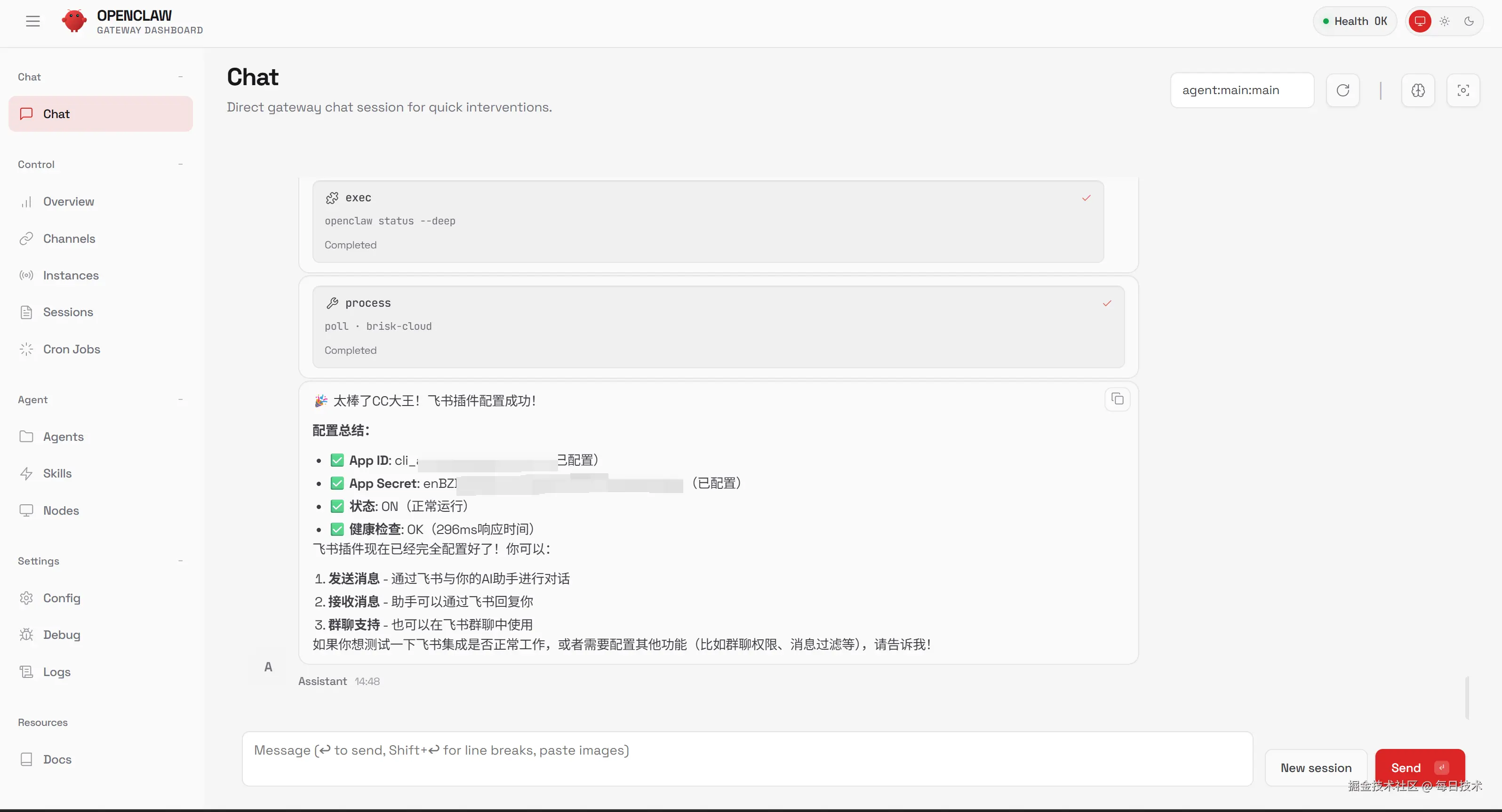Image resolution: width=1502 pixels, height=812 pixels.
Task: Open the agent:main:main session selector
Action: coord(1242,90)
